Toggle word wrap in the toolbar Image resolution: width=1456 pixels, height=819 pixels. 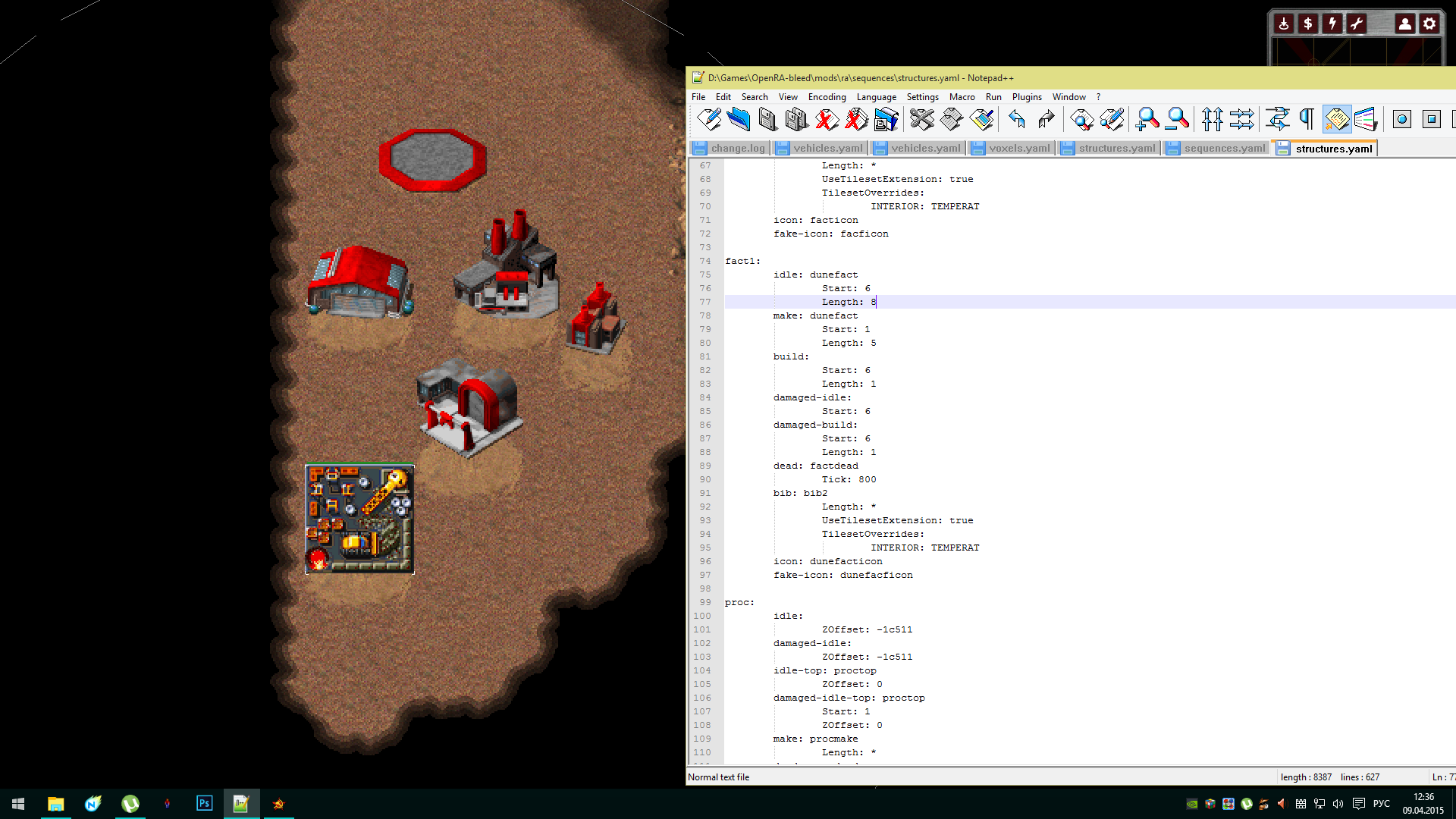(1278, 119)
